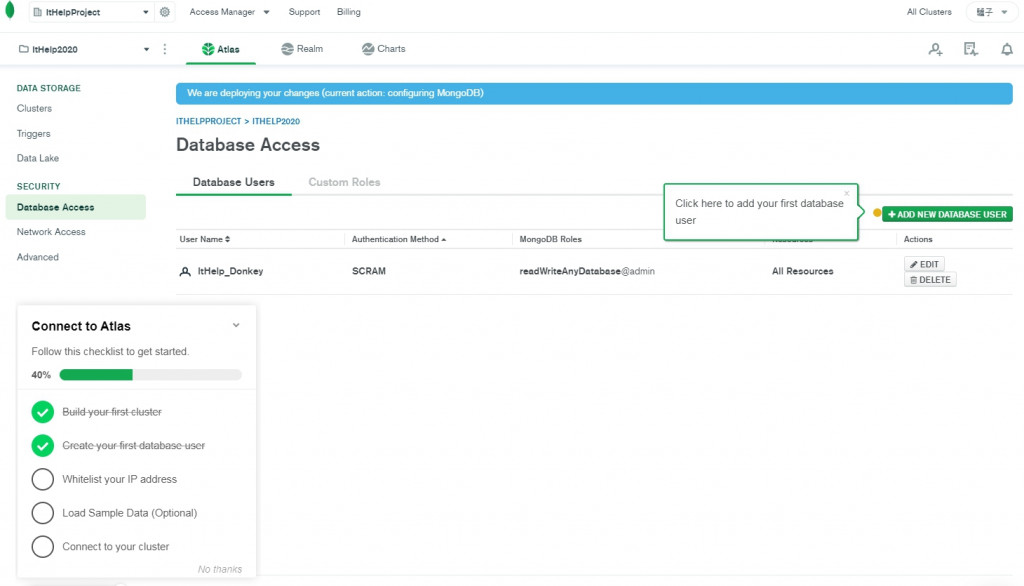Image resolution: width=1024 pixels, height=586 pixels.
Task: Sort table by User Name
Action: pyautogui.click(x=204, y=239)
